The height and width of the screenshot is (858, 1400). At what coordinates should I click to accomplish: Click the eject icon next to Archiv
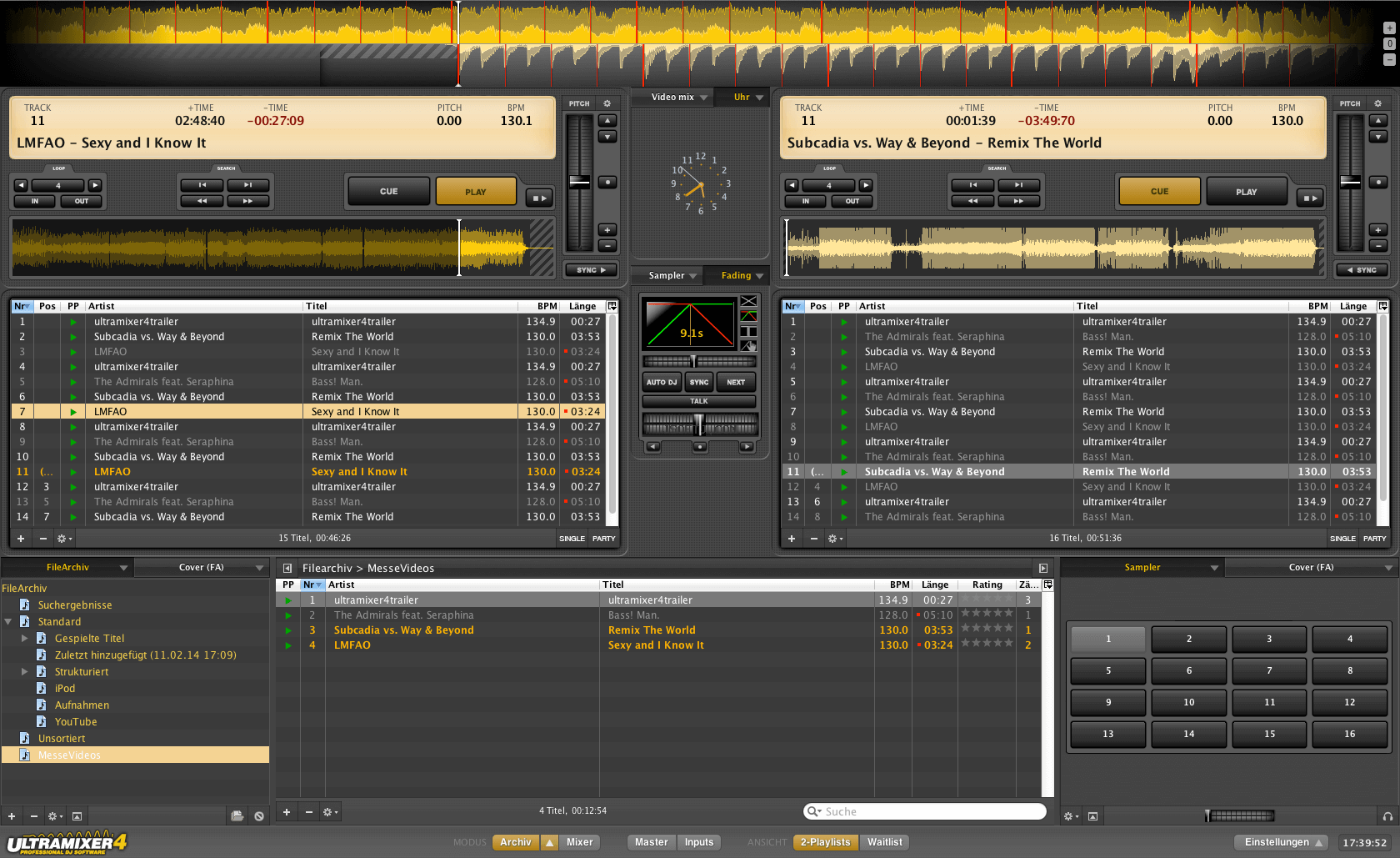[550, 842]
